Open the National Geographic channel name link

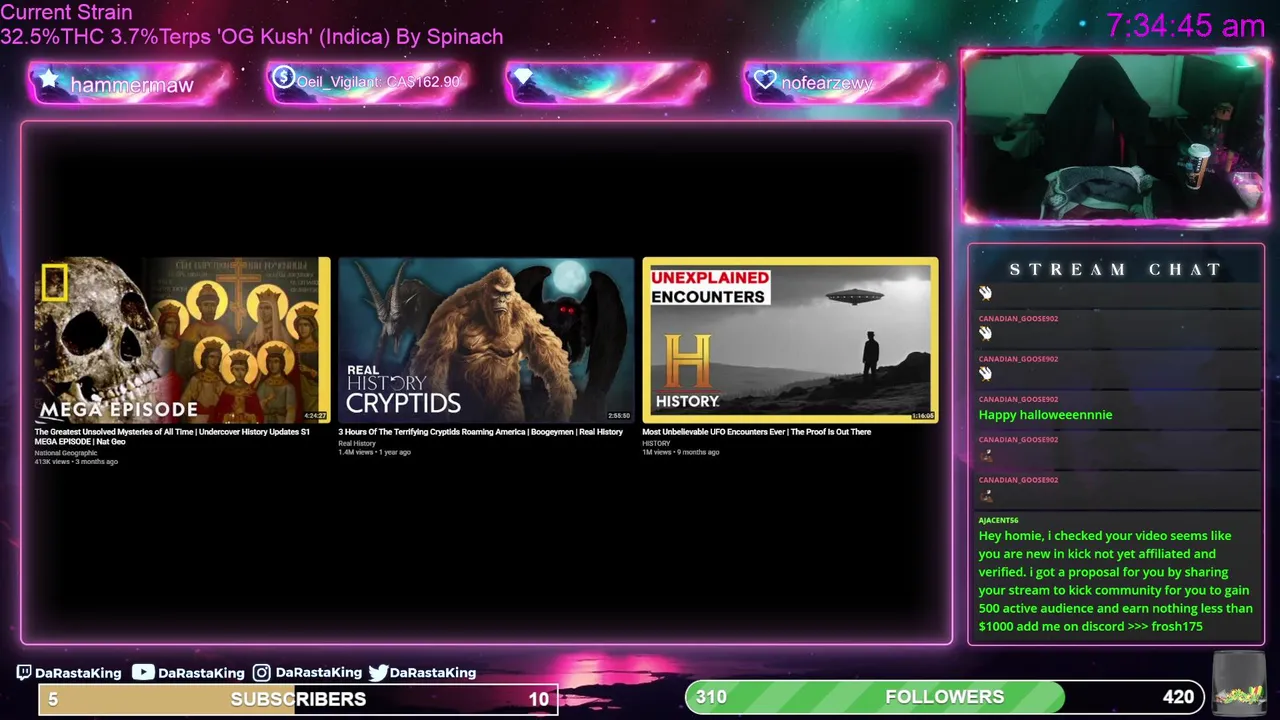[66, 453]
